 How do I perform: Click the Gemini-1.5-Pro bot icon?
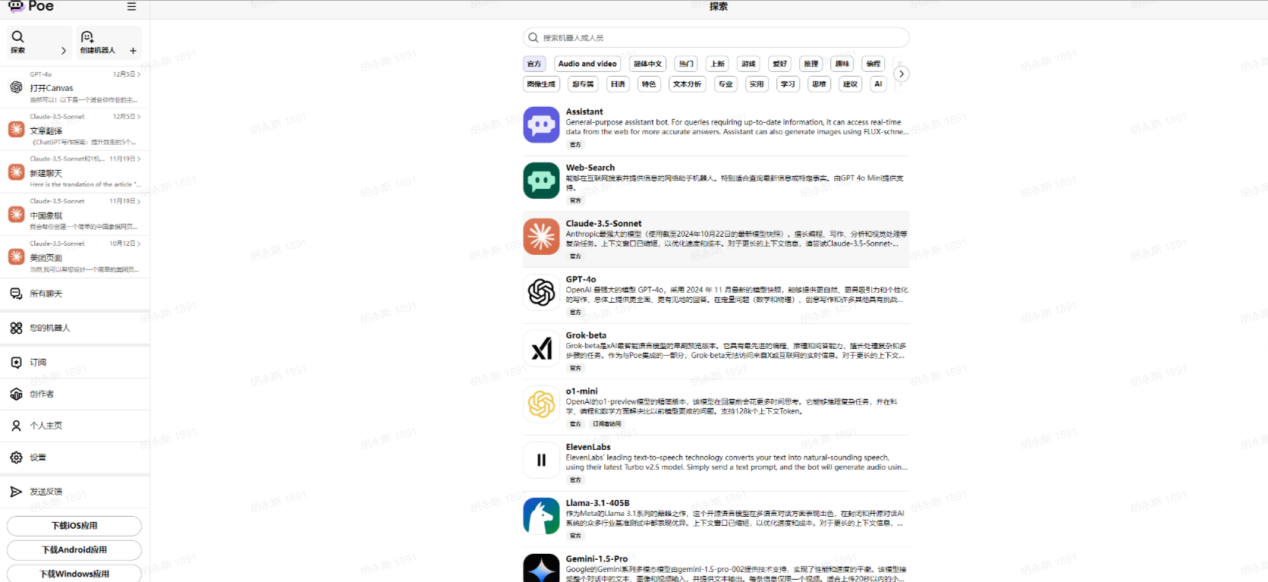click(x=541, y=568)
